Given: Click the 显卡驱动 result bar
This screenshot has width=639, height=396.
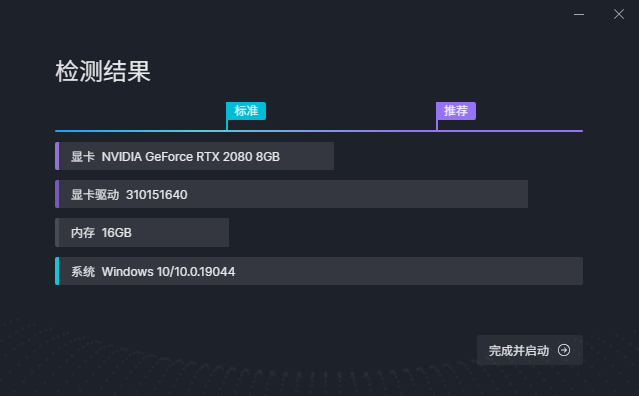Looking at the screenshot, I should point(291,194).
